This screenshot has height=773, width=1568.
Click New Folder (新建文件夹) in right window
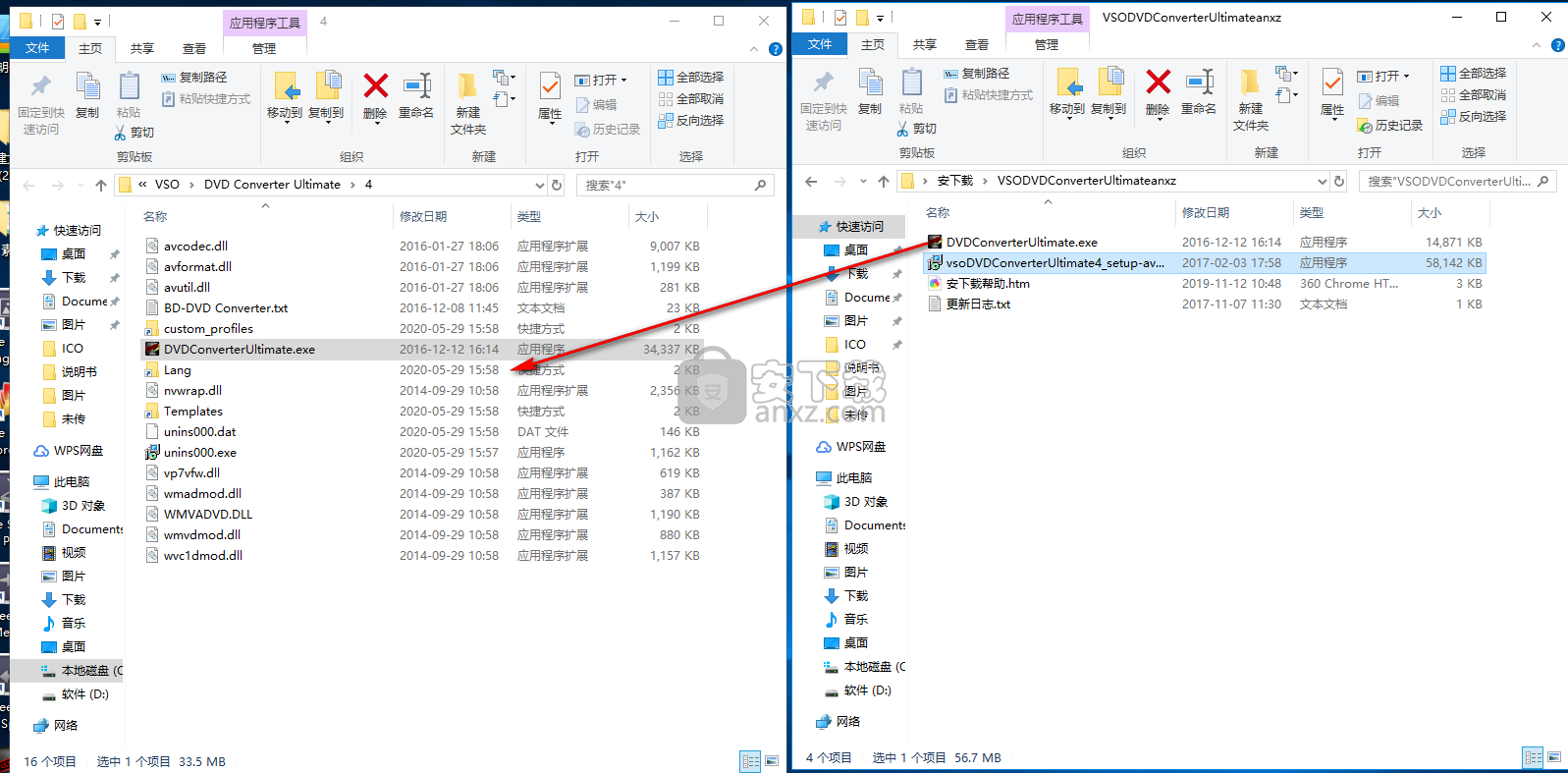[x=1251, y=99]
